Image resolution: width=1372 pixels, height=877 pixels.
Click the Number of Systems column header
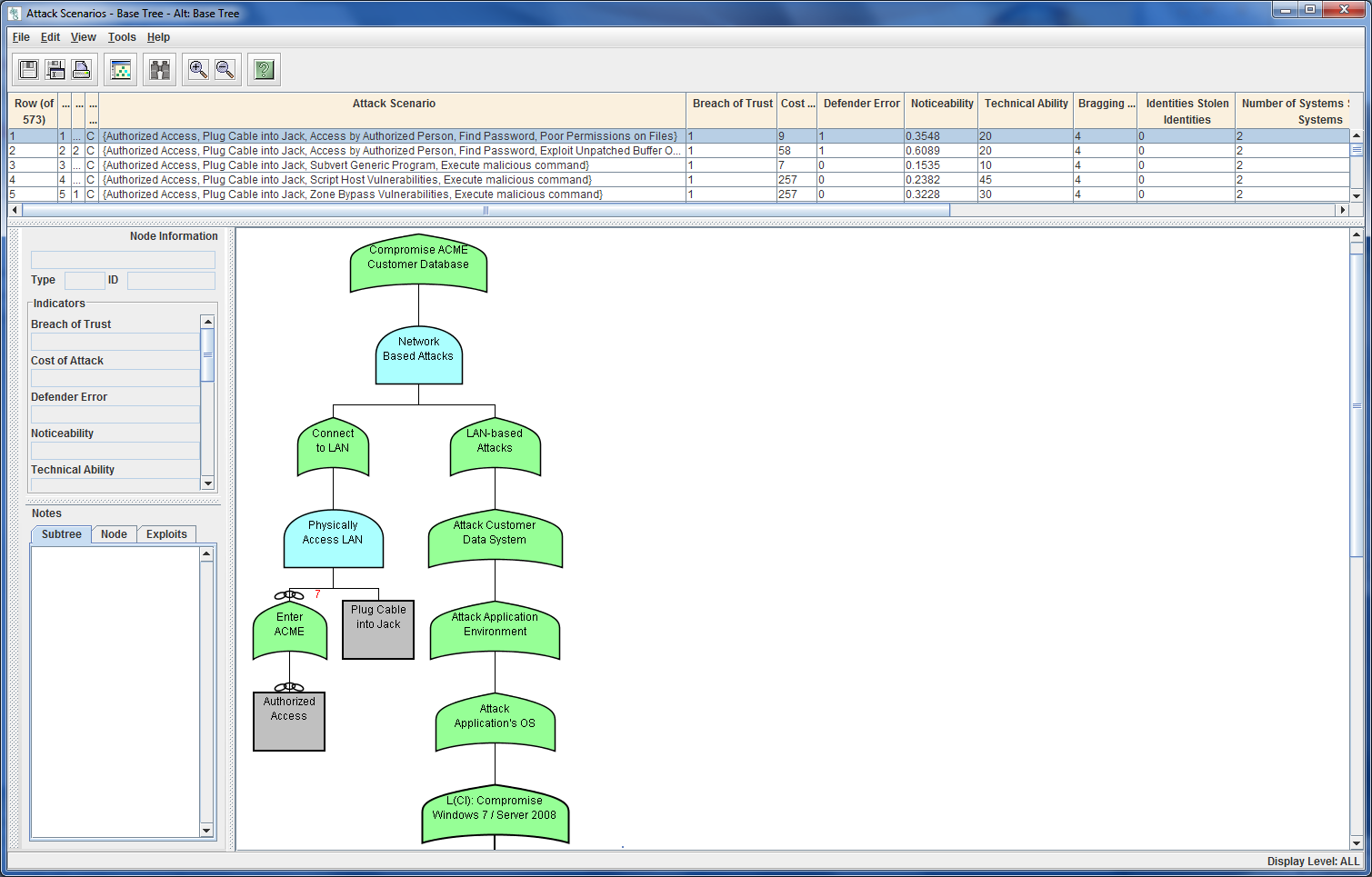click(1292, 111)
